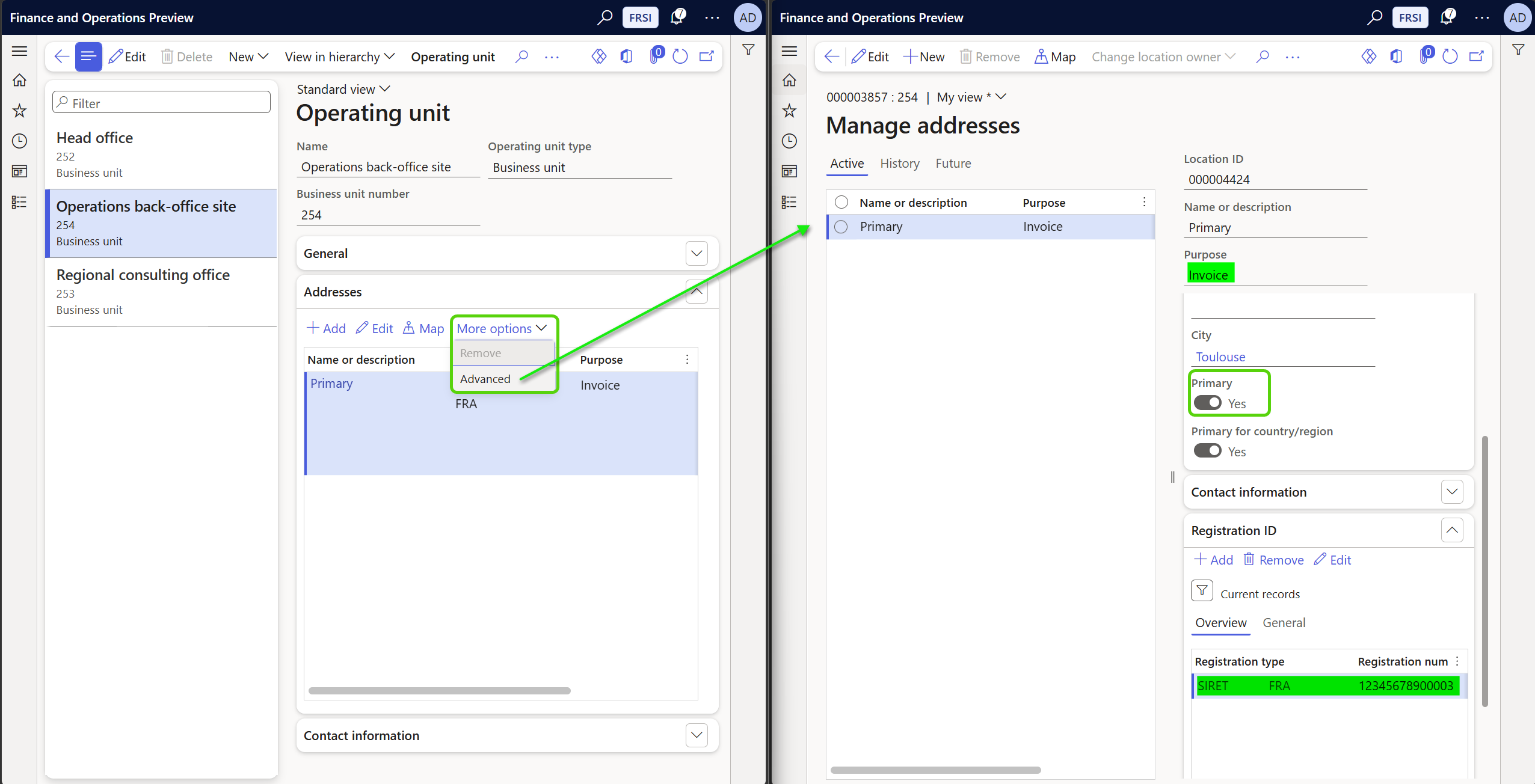
Task: Click search icon in left window header
Action: [x=604, y=17]
